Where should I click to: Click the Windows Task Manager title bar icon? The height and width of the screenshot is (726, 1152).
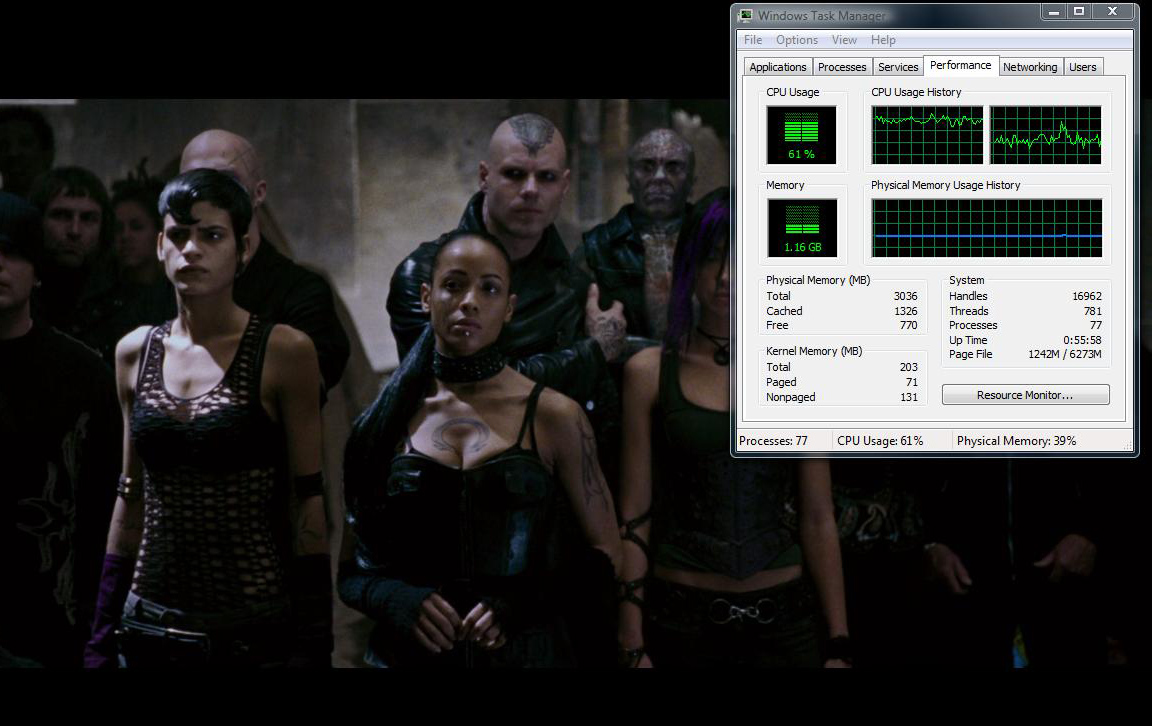(746, 15)
